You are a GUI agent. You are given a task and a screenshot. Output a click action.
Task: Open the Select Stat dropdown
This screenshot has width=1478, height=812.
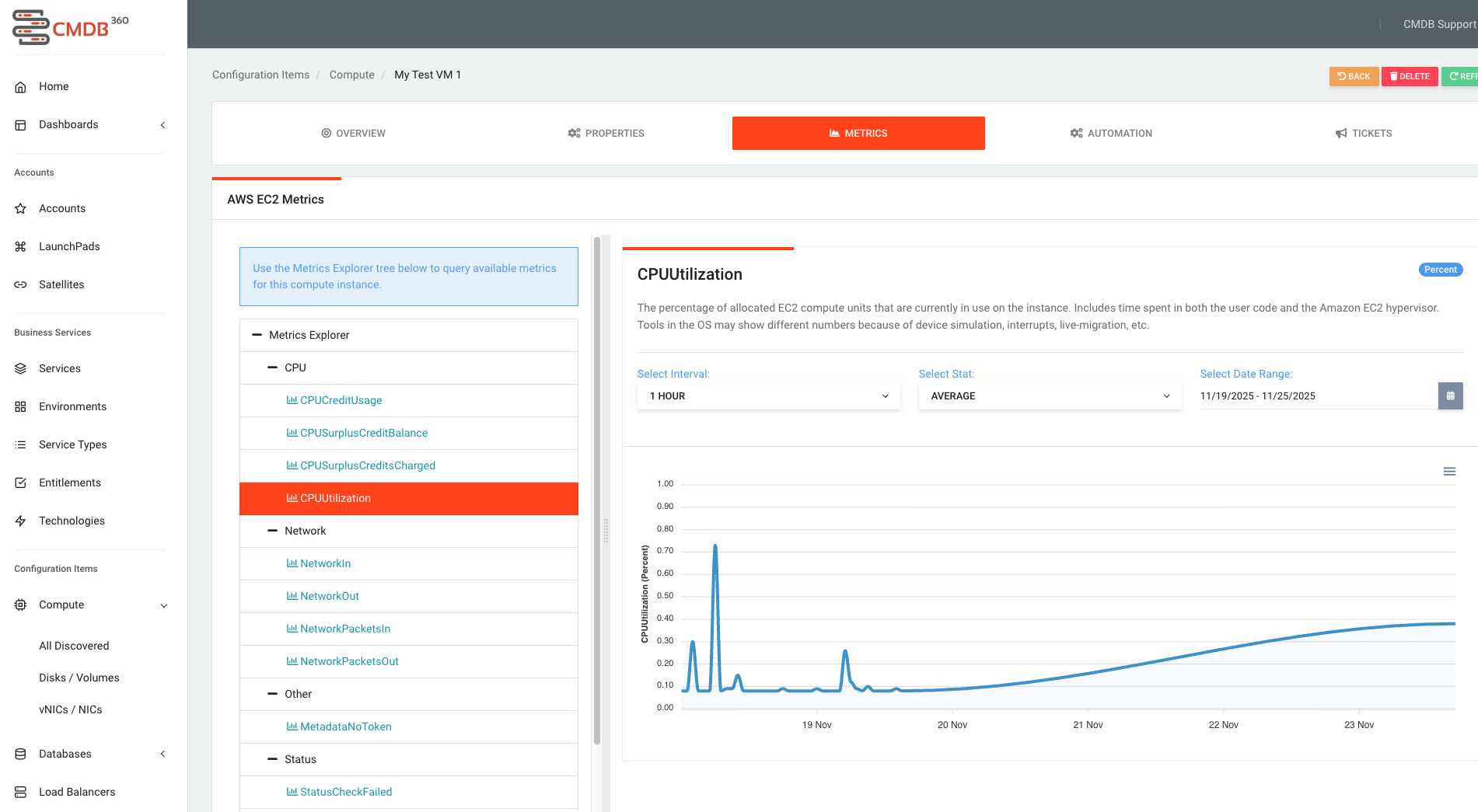tap(1050, 396)
